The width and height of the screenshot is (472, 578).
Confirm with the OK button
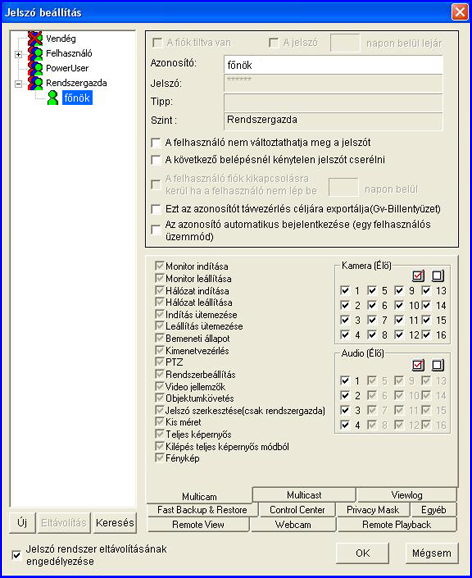click(x=362, y=553)
